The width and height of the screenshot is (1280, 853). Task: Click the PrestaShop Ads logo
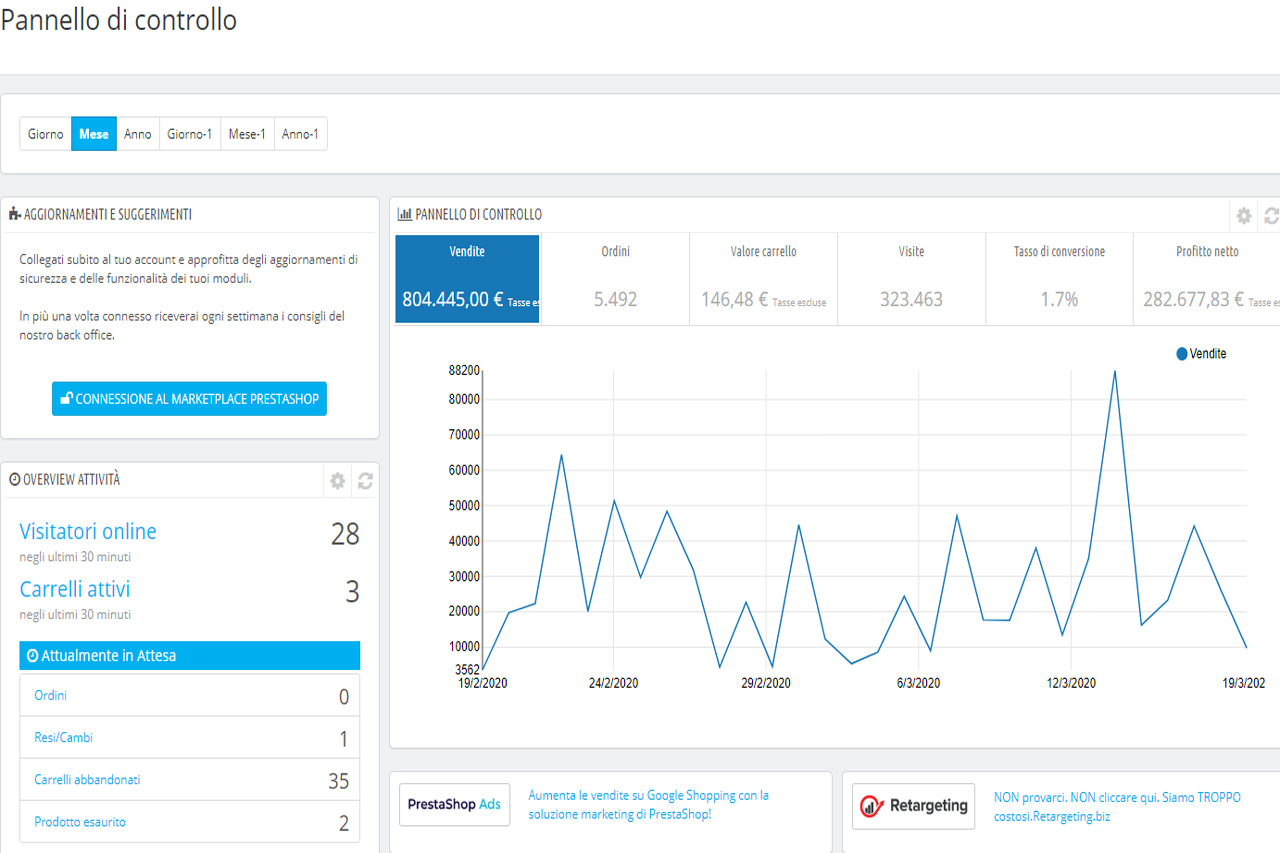click(x=454, y=805)
